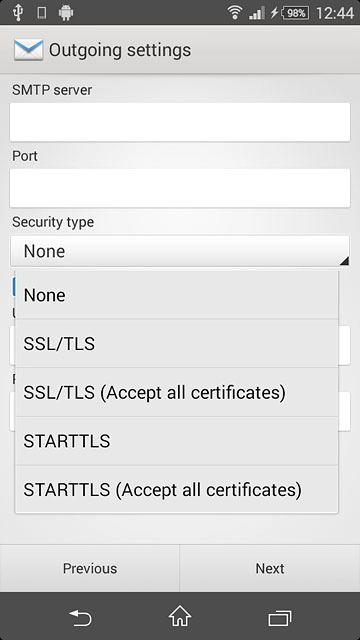The image size is (360, 640).
Task: Choose the SSL/TLS option
Action: click(x=176, y=344)
